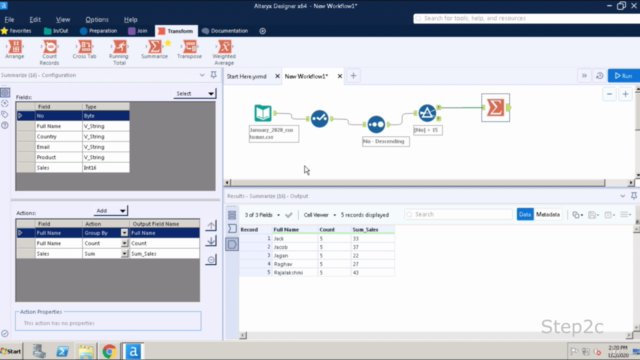Switch to Documentation tool category

(225, 31)
